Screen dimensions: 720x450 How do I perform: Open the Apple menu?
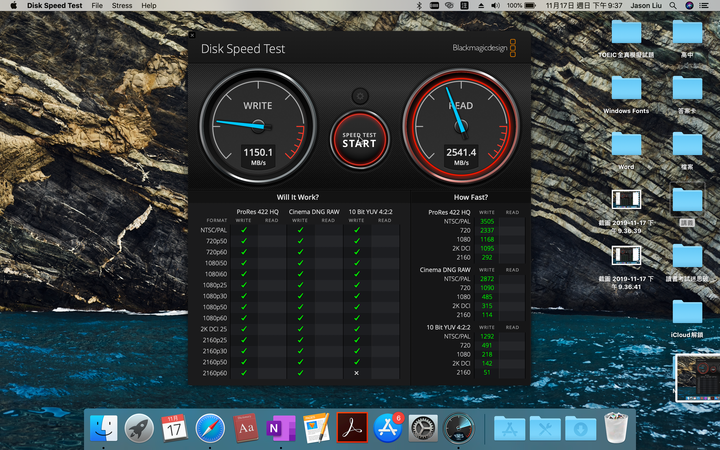pos(13,6)
